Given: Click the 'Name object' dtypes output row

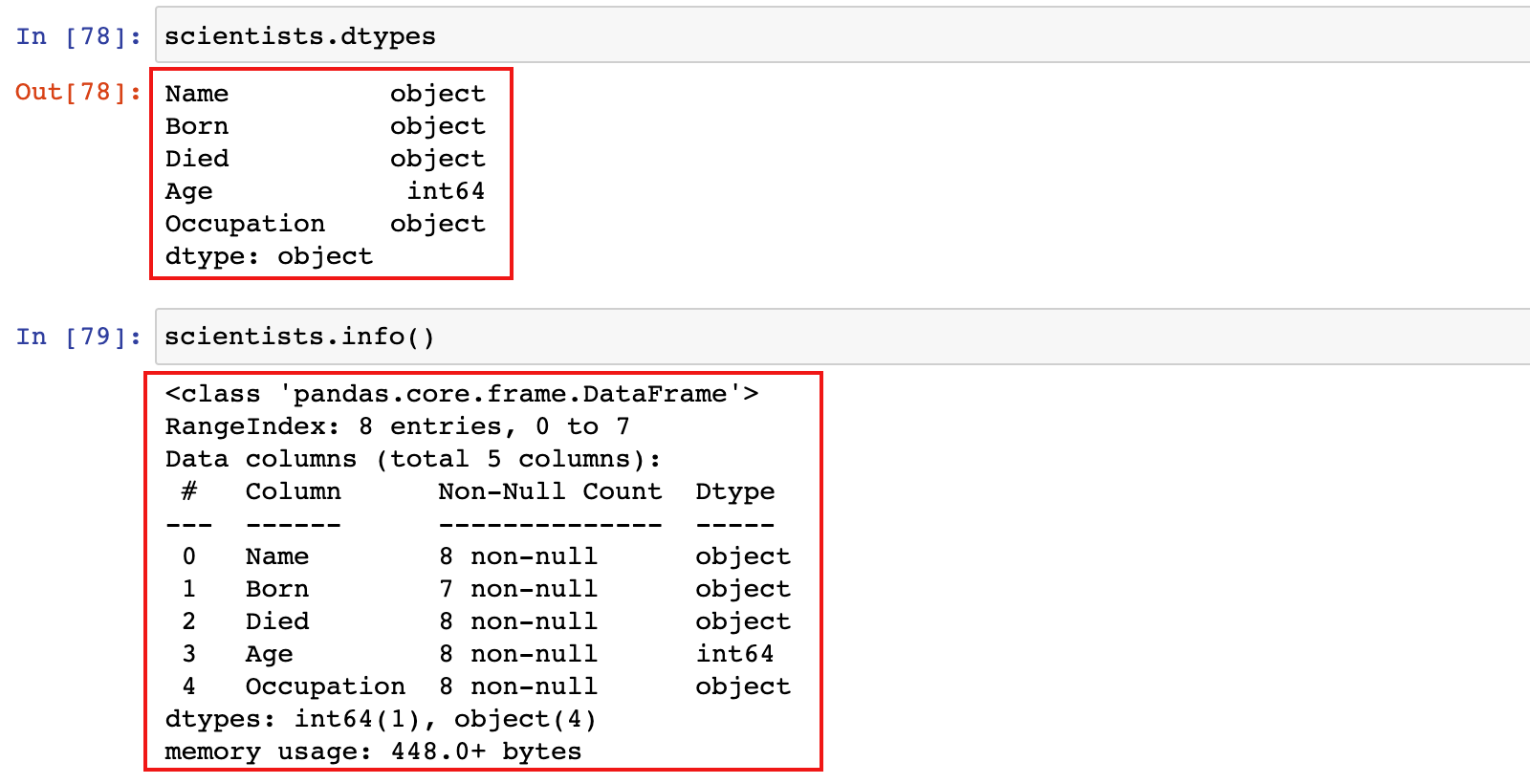Looking at the screenshot, I should (x=325, y=94).
